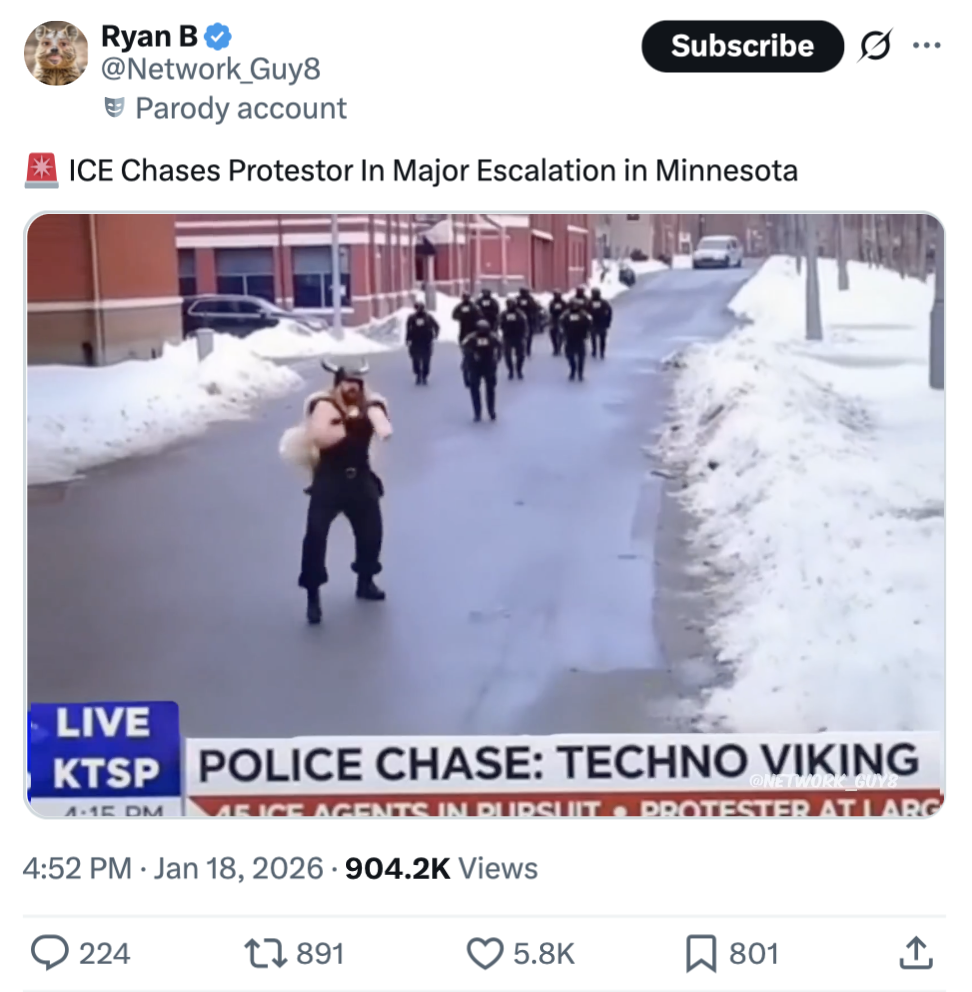Image resolution: width=972 pixels, height=992 pixels.
Task: Click the repost arrows icon
Action: click(x=266, y=953)
